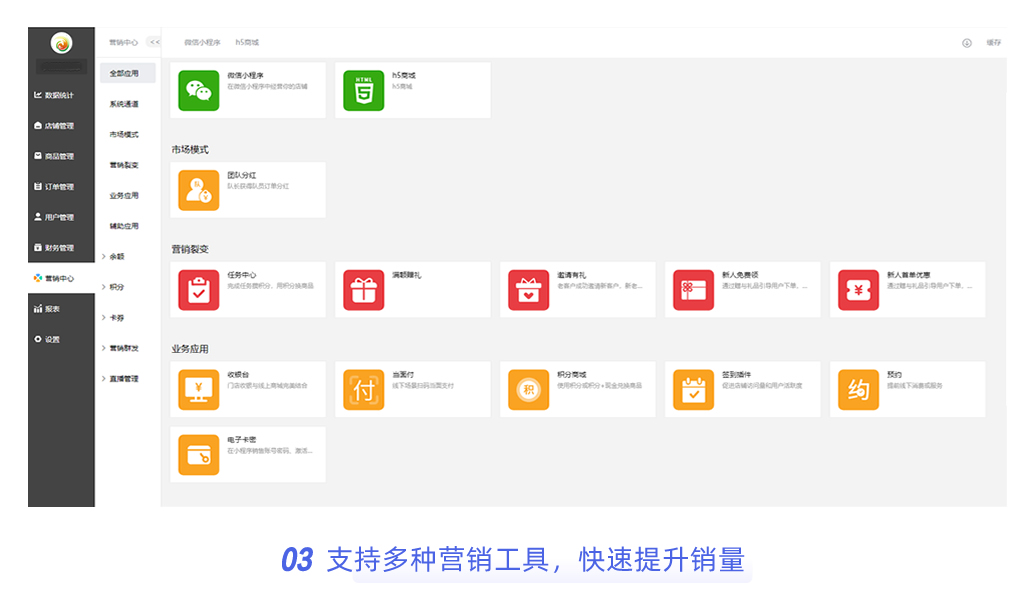Click the 签到插件 calendar icon
This screenshot has height=602, width=1033.
point(693,390)
